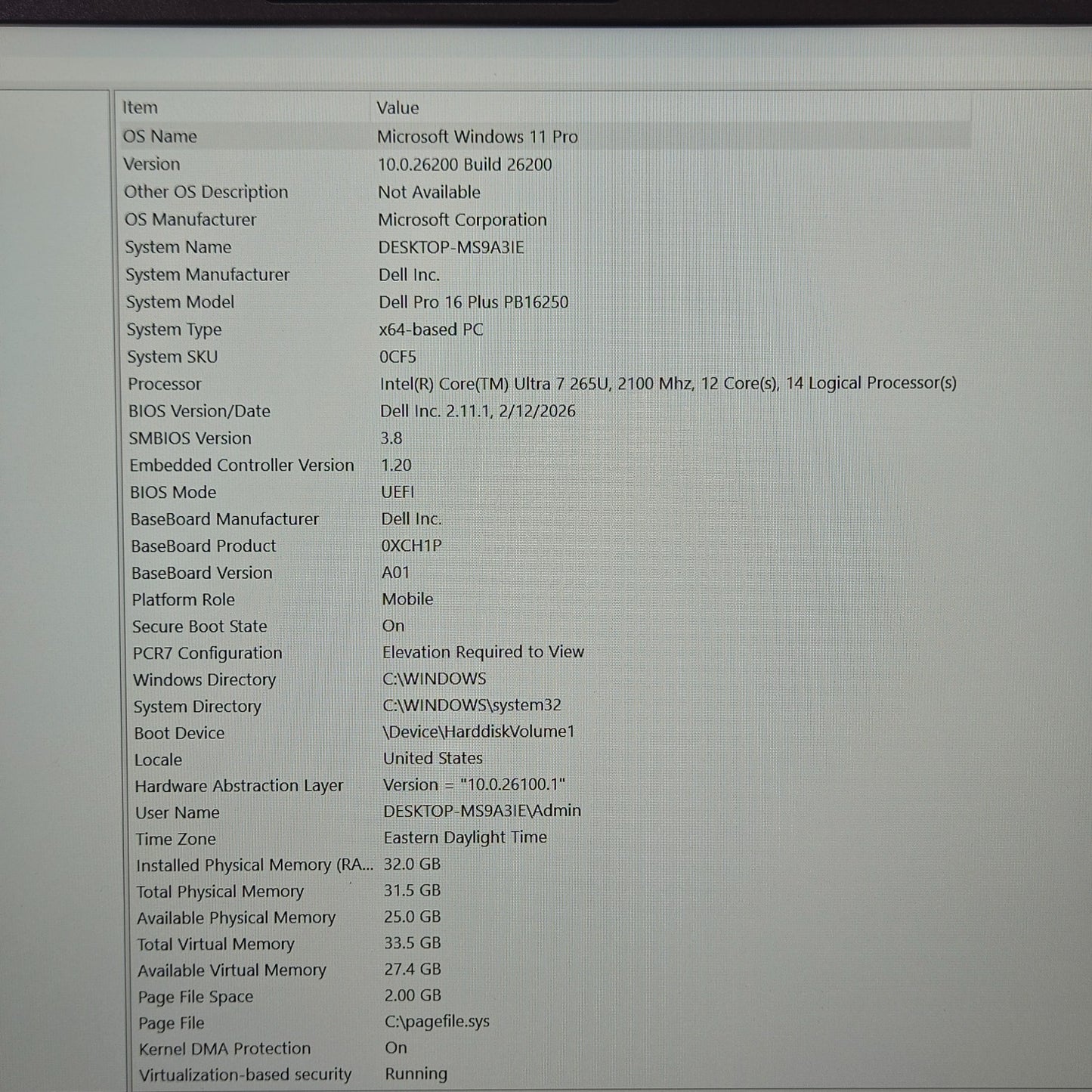
Task: Select the Windows Directory row label
Action: tap(205, 680)
